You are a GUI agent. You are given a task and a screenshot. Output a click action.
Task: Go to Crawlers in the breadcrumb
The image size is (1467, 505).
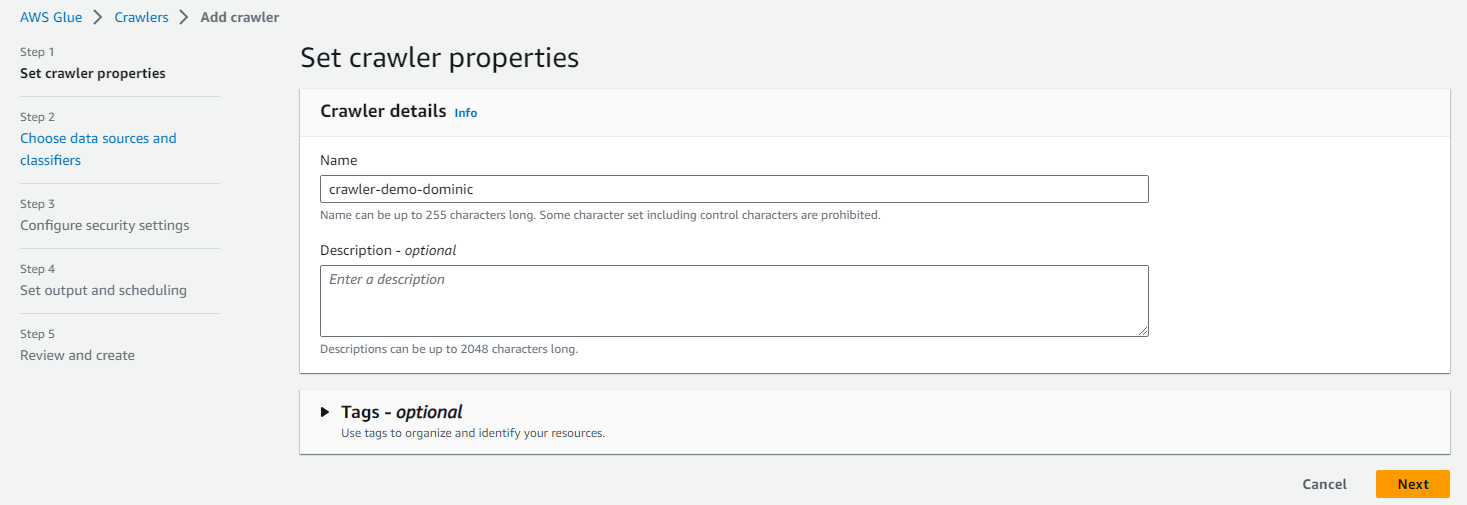pyautogui.click(x=141, y=17)
